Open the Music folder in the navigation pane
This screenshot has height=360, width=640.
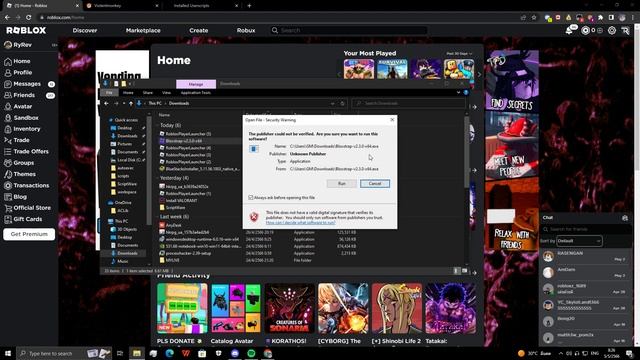[122, 261]
